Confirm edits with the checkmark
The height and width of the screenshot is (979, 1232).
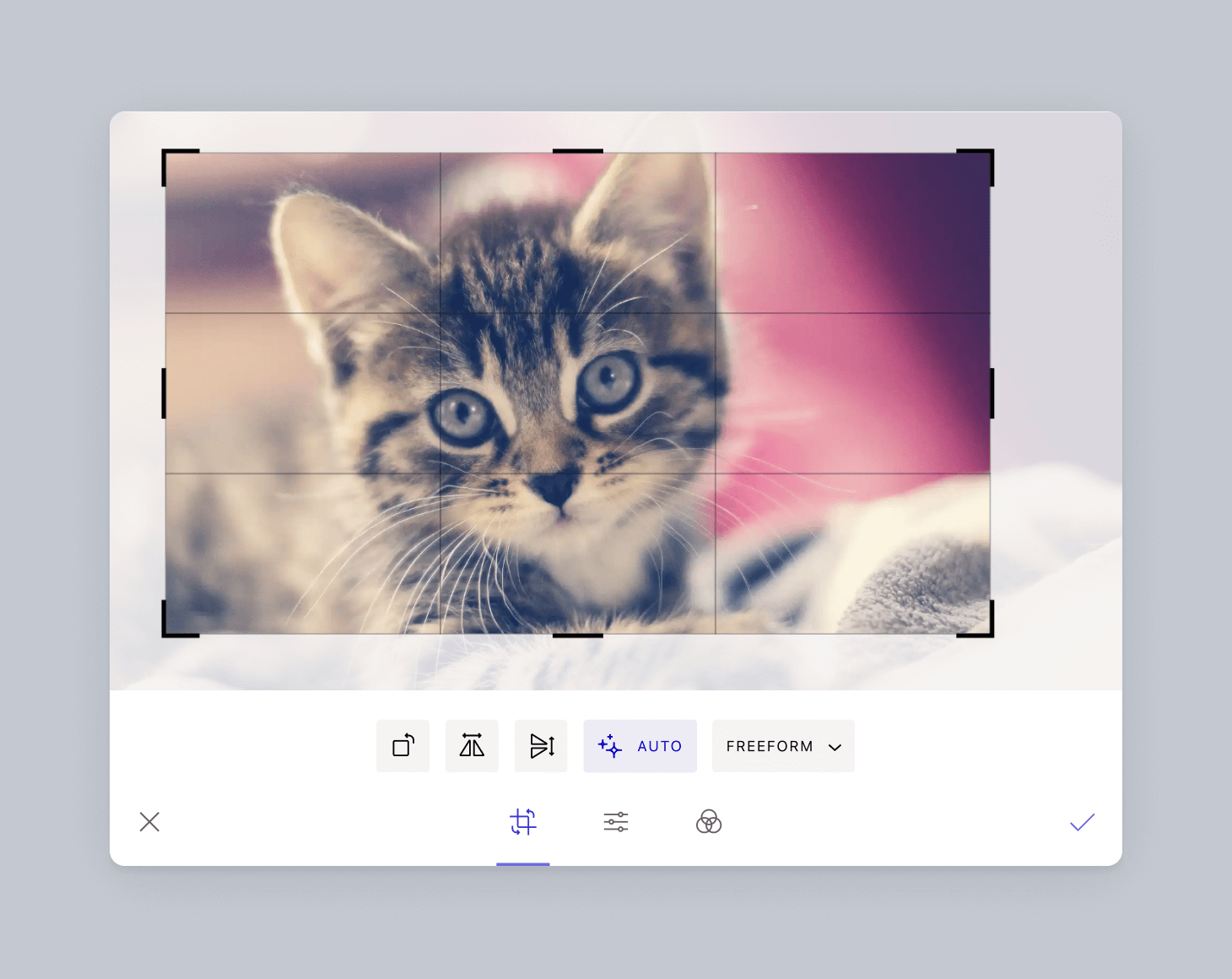[1083, 821]
